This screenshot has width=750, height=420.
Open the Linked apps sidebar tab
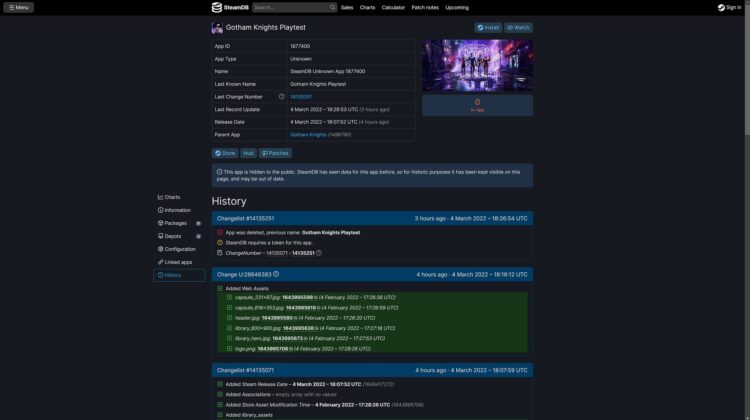click(x=179, y=262)
